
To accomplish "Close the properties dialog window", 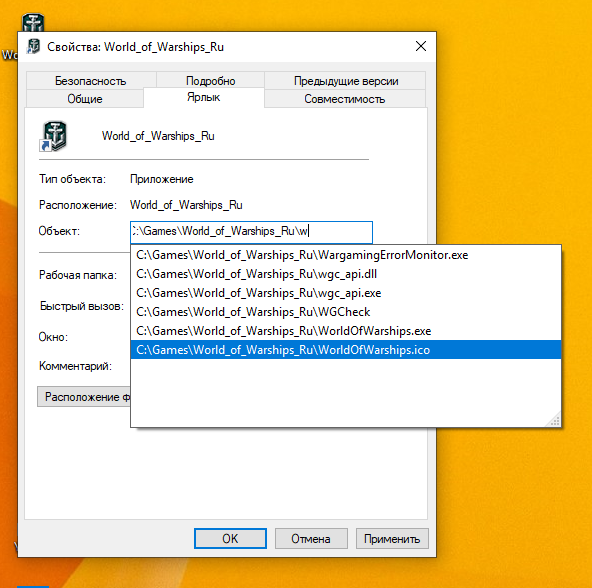I will pos(421,46).
